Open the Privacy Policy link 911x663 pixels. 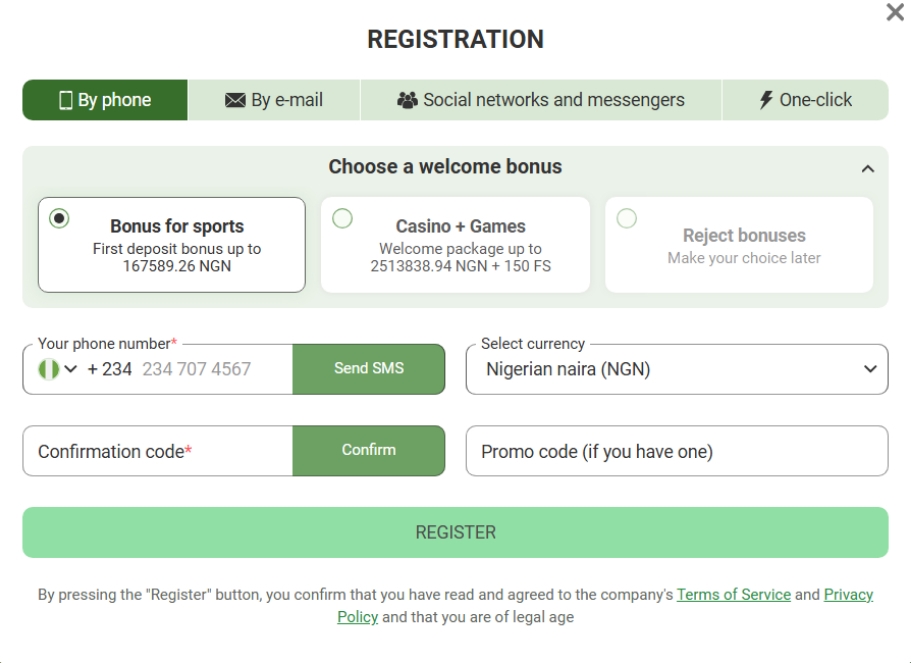848,594
